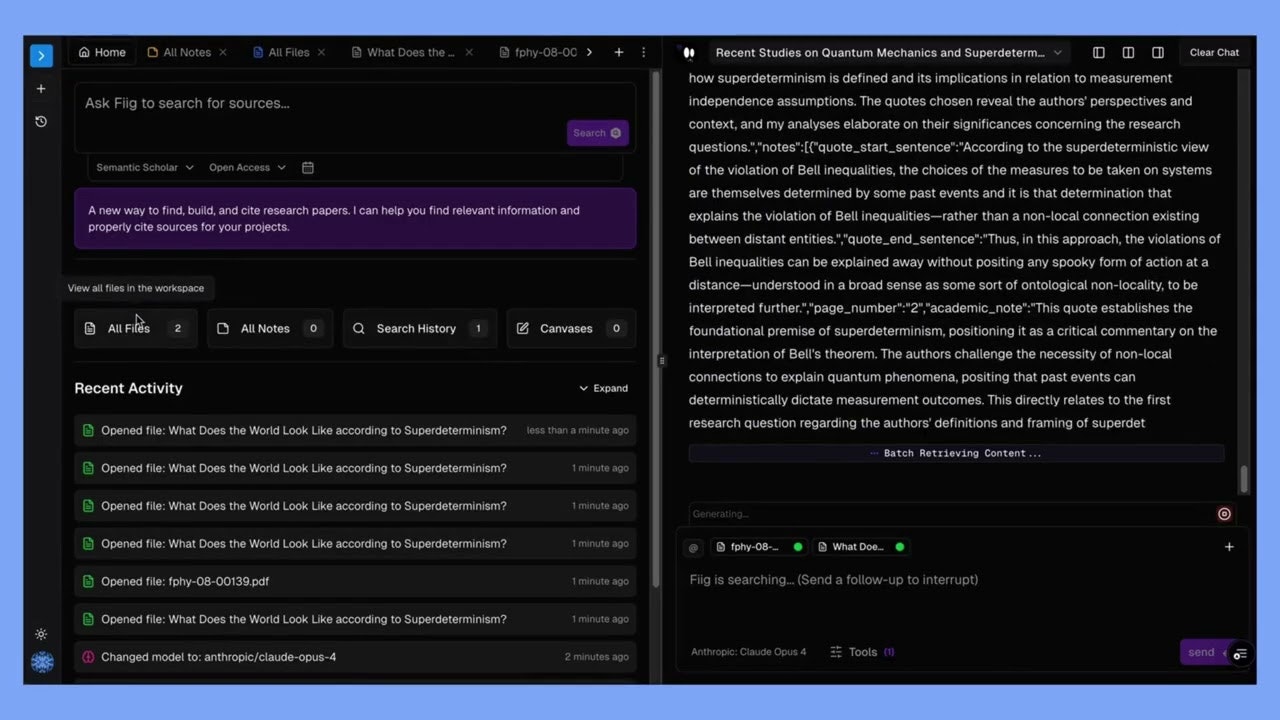This screenshot has height=720, width=1280.
Task: Select the 'What Doe...' attached file chip
Action: 862,547
